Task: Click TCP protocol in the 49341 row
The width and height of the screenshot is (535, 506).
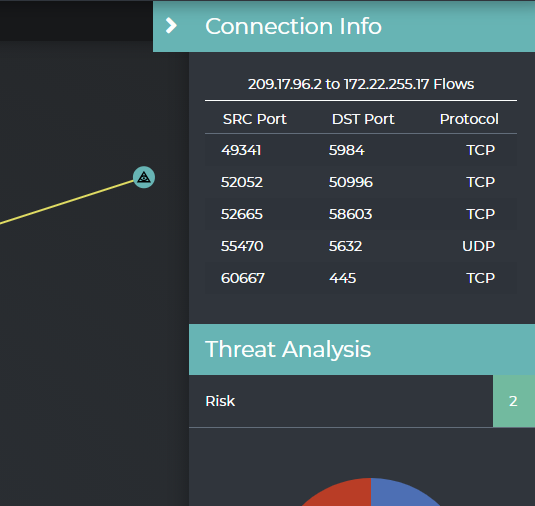Action: [480, 150]
